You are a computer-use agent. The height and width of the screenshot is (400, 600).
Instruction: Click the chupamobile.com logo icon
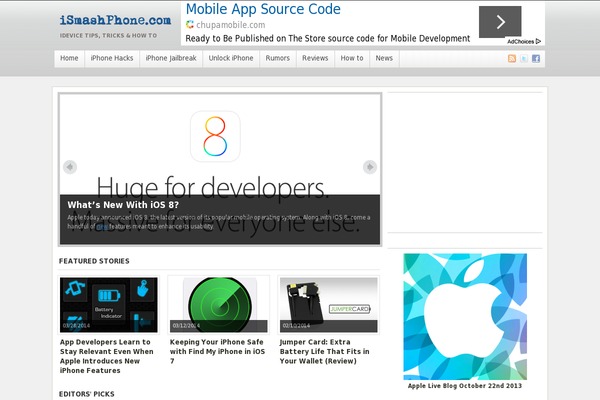(x=190, y=24)
